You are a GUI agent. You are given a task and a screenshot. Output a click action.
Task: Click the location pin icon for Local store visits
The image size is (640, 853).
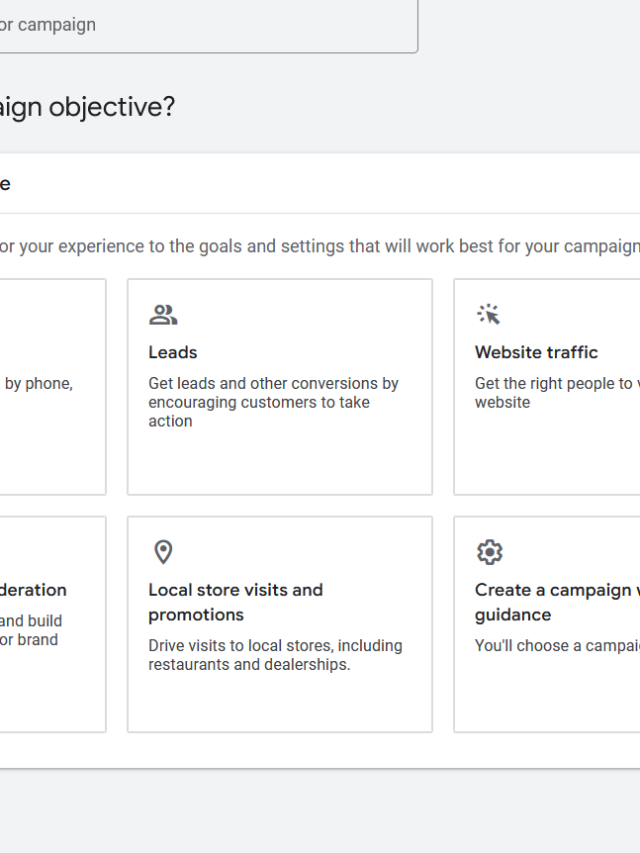pyautogui.click(x=163, y=552)
